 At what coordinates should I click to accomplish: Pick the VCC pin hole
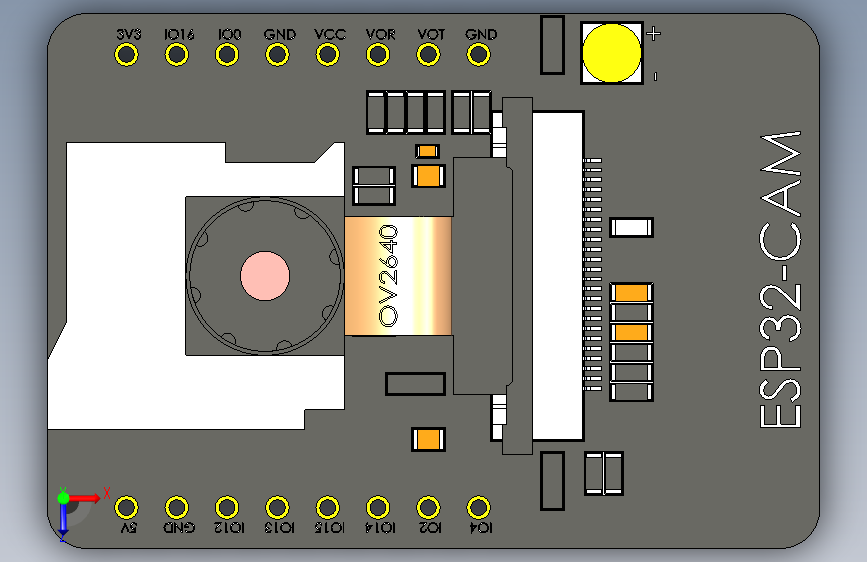[327, 55]
